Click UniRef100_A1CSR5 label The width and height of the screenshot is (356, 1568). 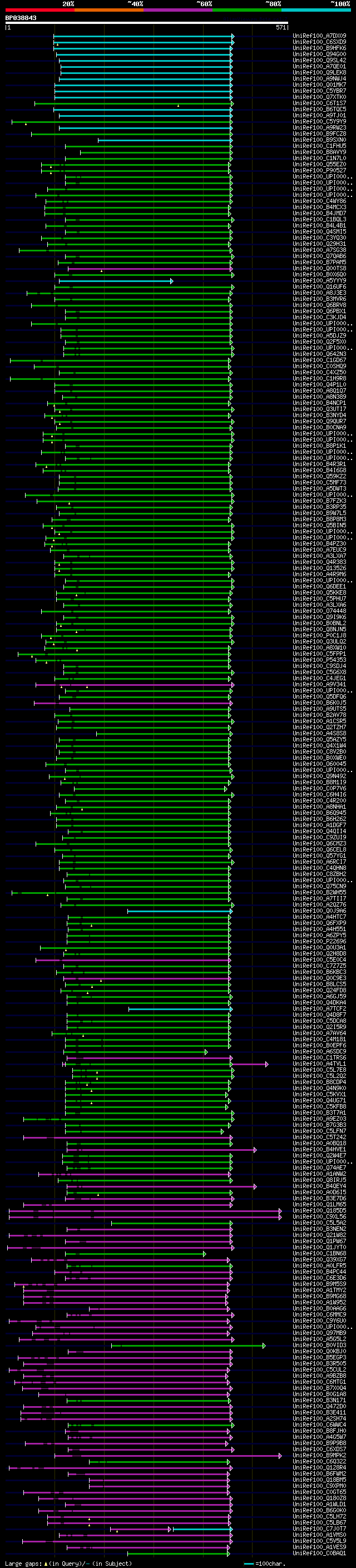click(319, 721)
